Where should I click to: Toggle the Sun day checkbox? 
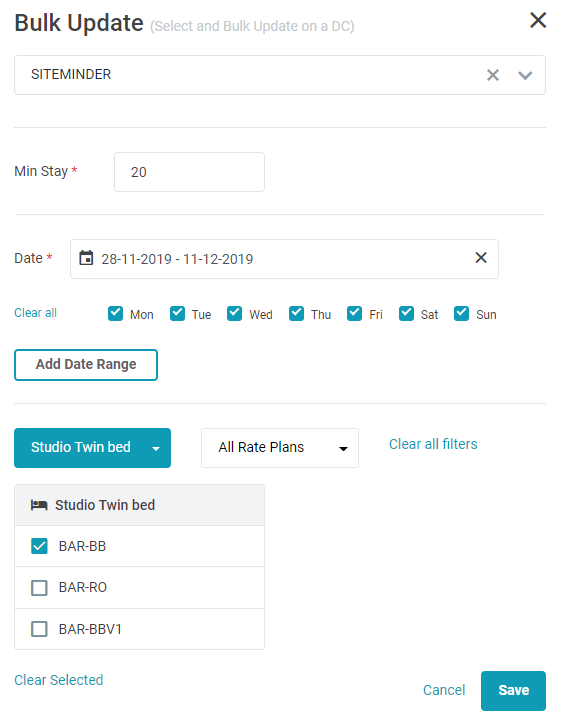click(461, 314)
